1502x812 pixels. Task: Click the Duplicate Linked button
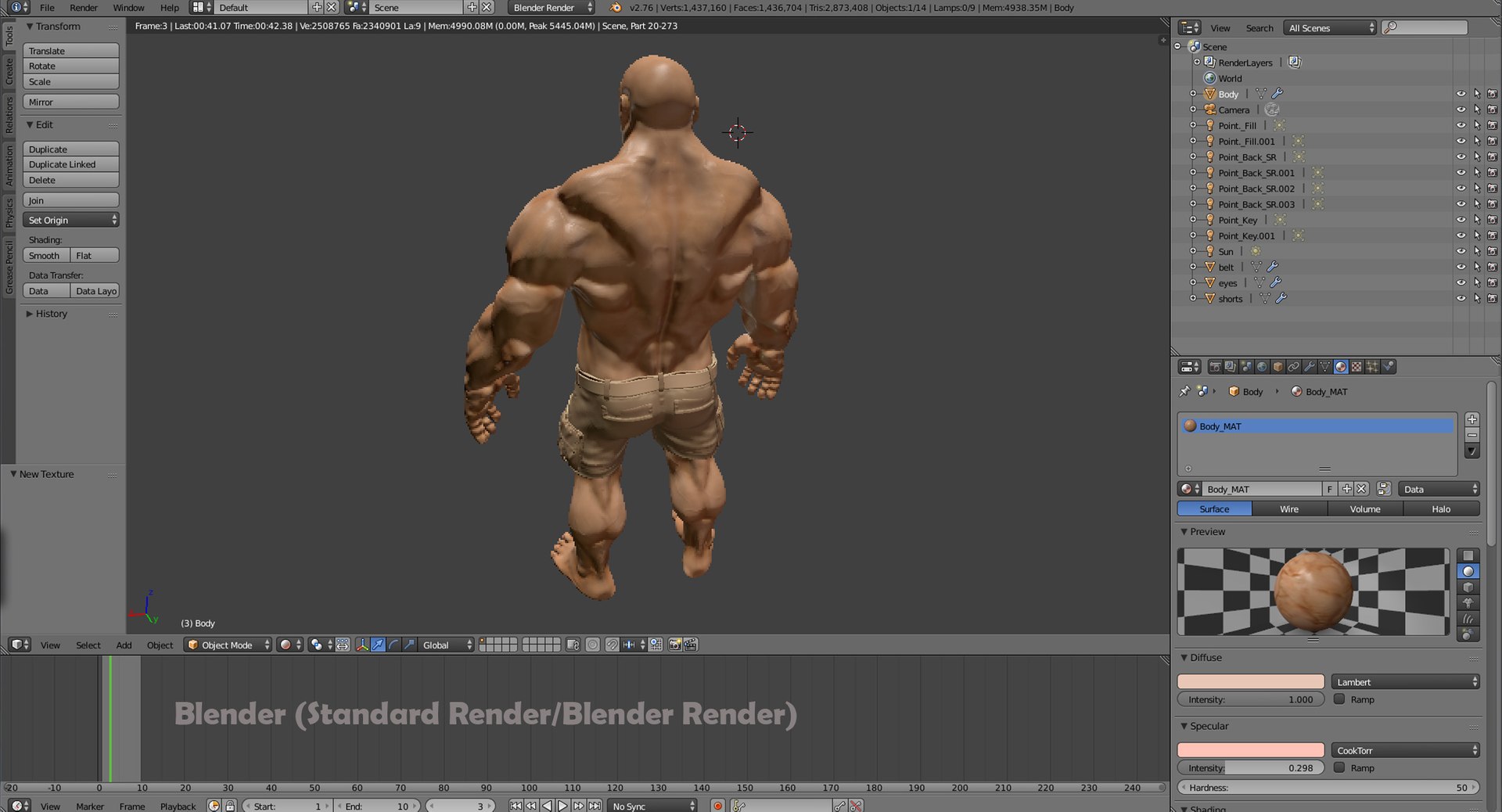point(71,164)
